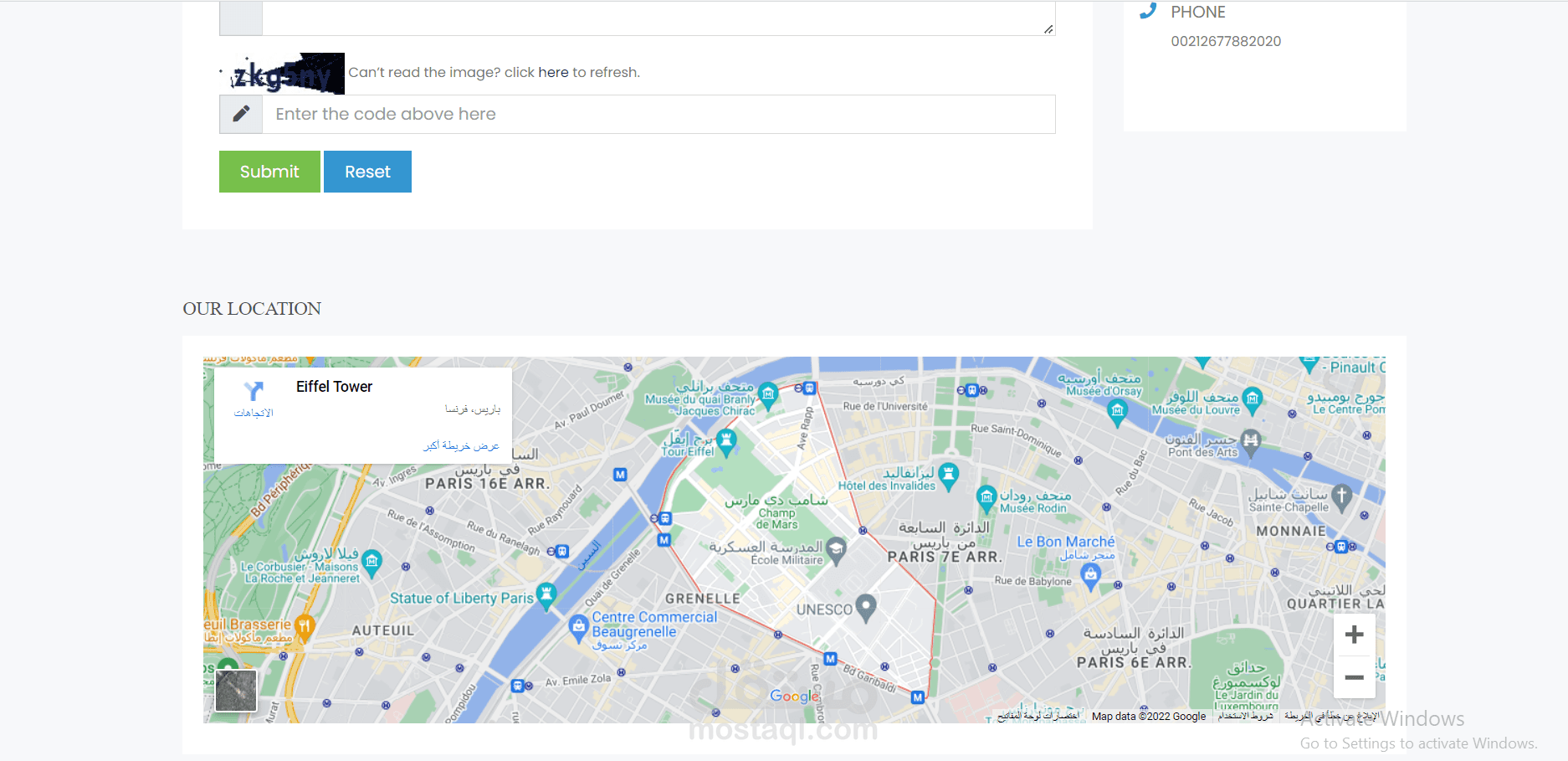Image resolution: width=1568 pixels, height=761 pixels.
Task: Click the Musée Rodin marker icon
Action: [986, 498]
